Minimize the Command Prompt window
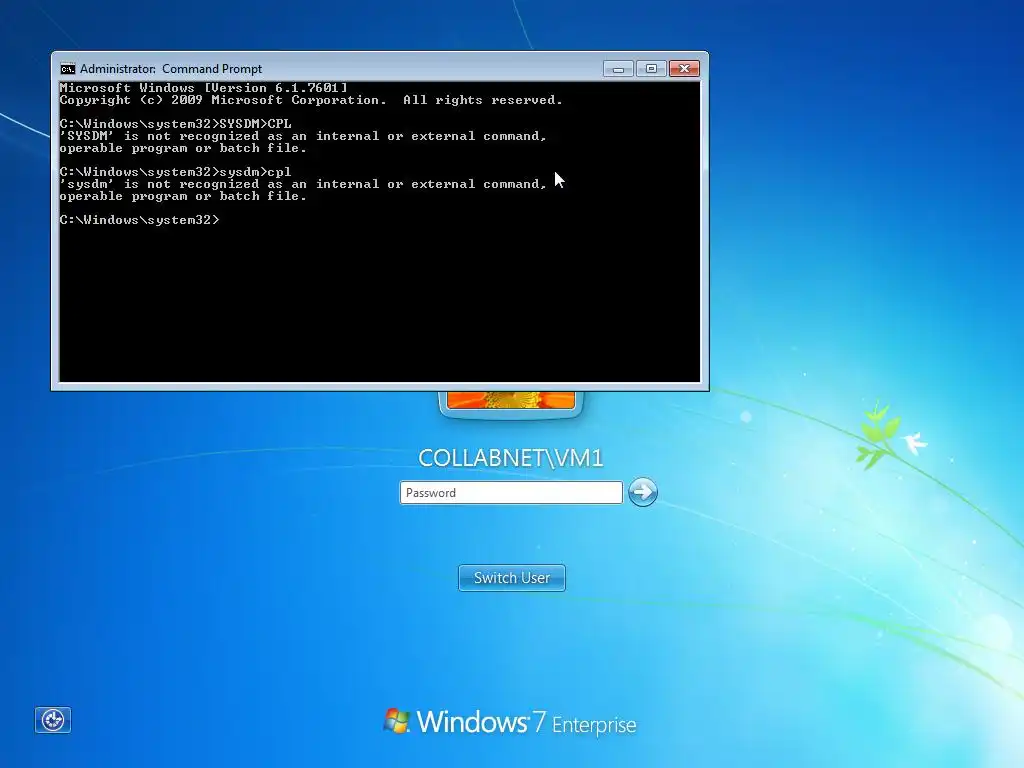The height and width of the screenshot is (768, 1024). pyautogui.click(x=618, y=69)
